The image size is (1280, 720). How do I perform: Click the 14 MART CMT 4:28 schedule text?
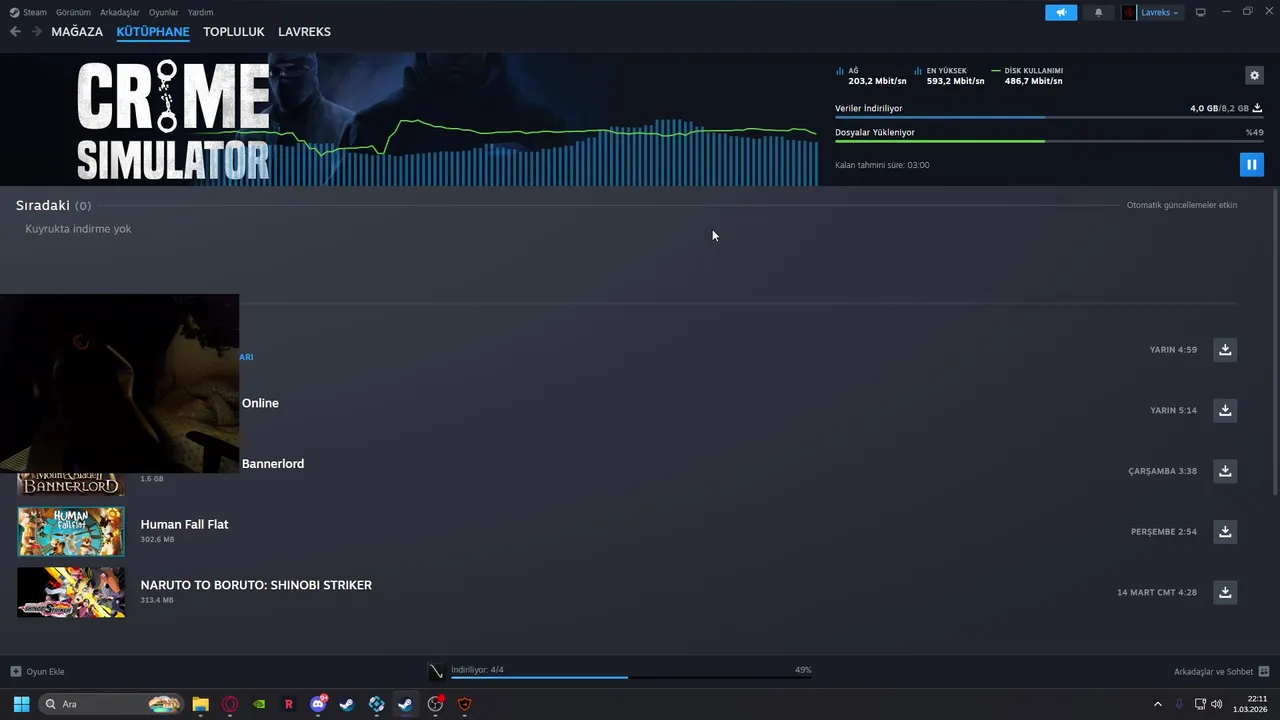1157,592
